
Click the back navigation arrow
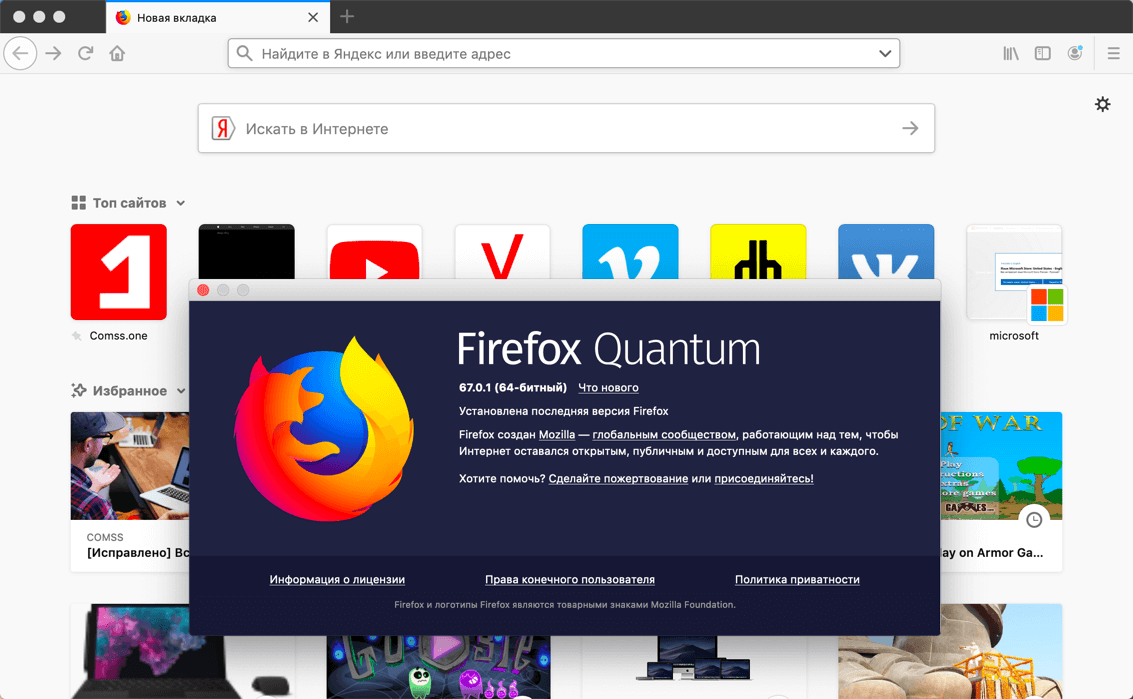point(20,53)
